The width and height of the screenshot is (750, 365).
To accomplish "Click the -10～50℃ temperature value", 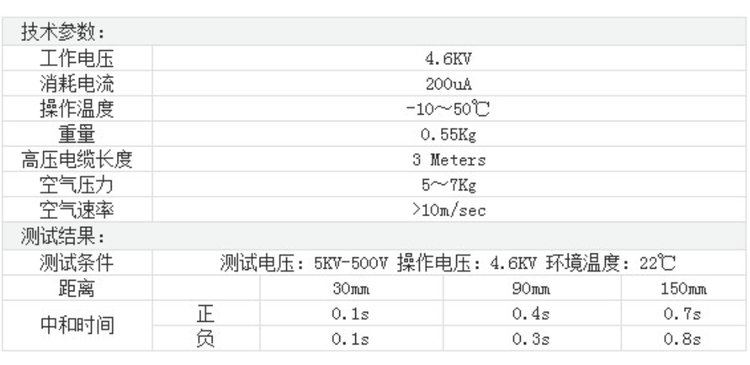I will 448,110.
